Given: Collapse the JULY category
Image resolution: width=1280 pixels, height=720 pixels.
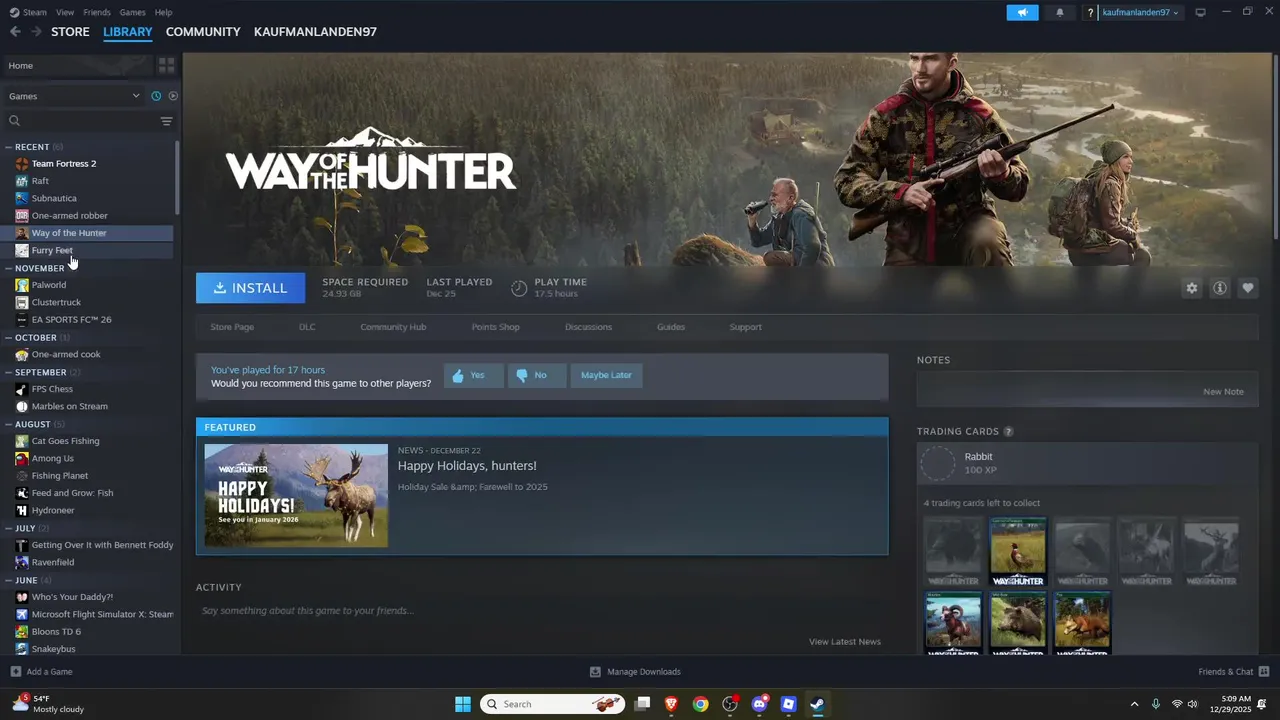Looking at the screenshot, I should [9, 528].
